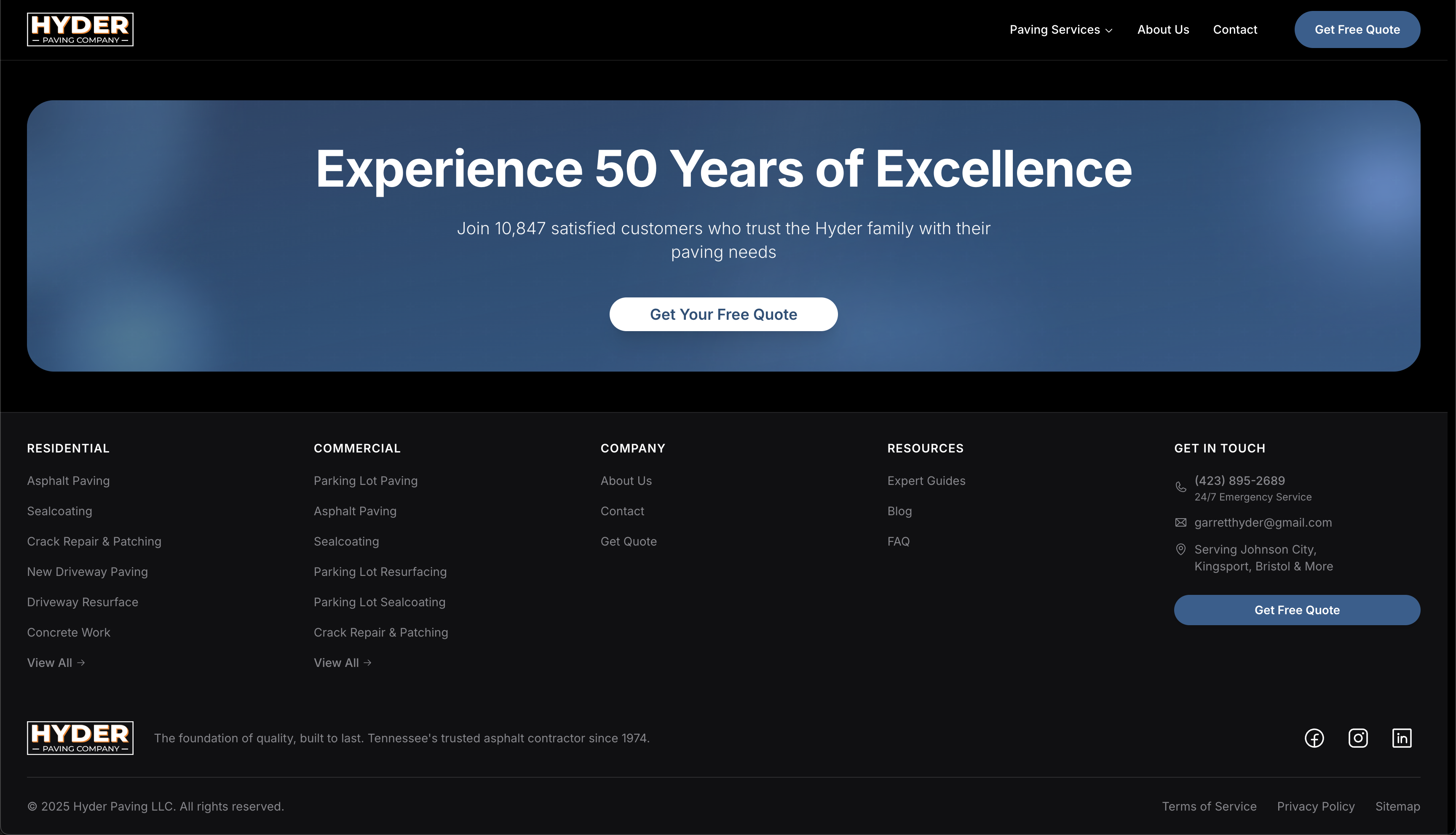Click the envelope email icon

pos(1181,522)
